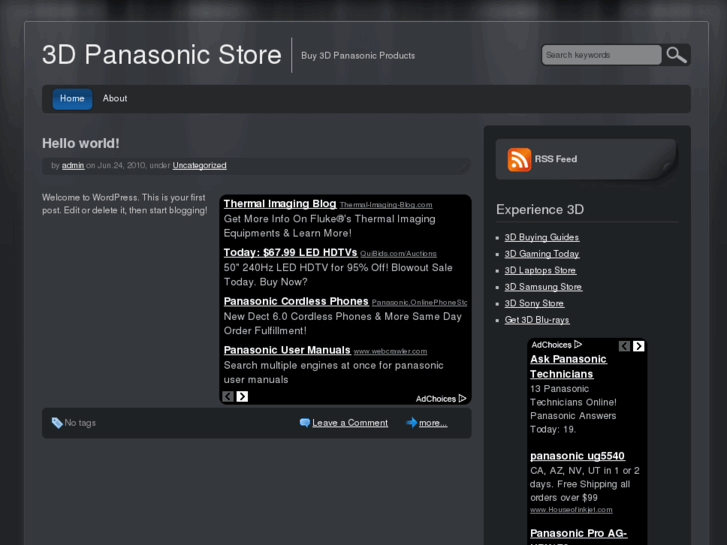Open the Panasonic Pro AG- ad link
Screen dimensions: 727x545
pyautogui.click(x=578, y=533)
